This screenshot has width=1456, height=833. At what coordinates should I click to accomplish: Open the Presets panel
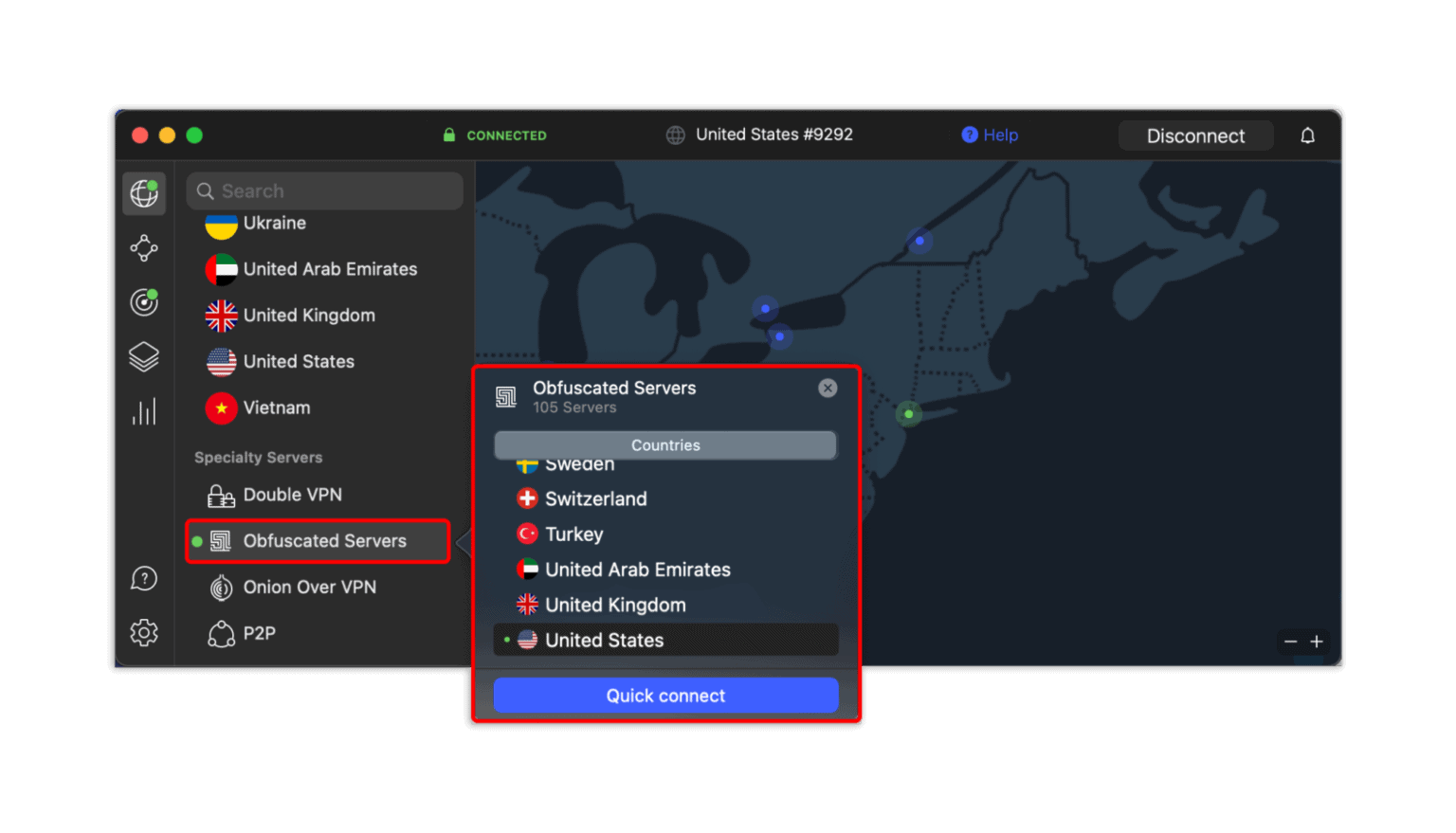tap(143, 356)
